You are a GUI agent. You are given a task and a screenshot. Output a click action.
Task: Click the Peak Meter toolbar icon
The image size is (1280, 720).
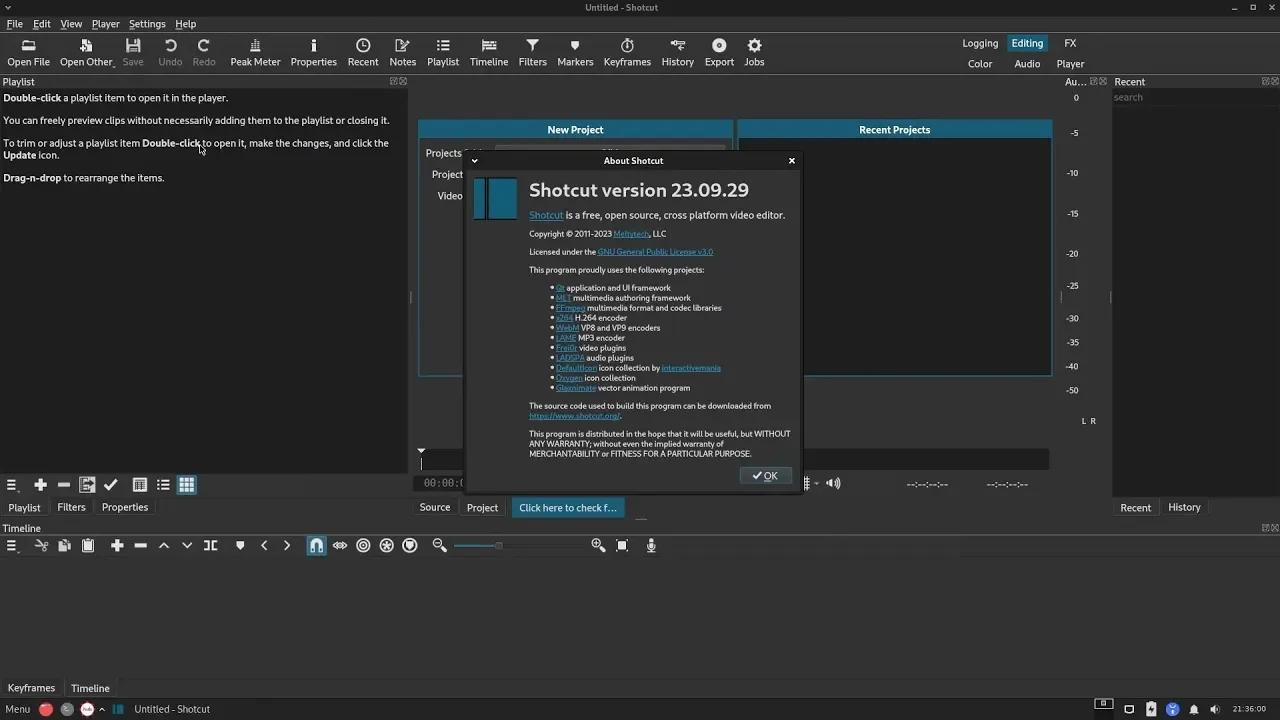256,52
